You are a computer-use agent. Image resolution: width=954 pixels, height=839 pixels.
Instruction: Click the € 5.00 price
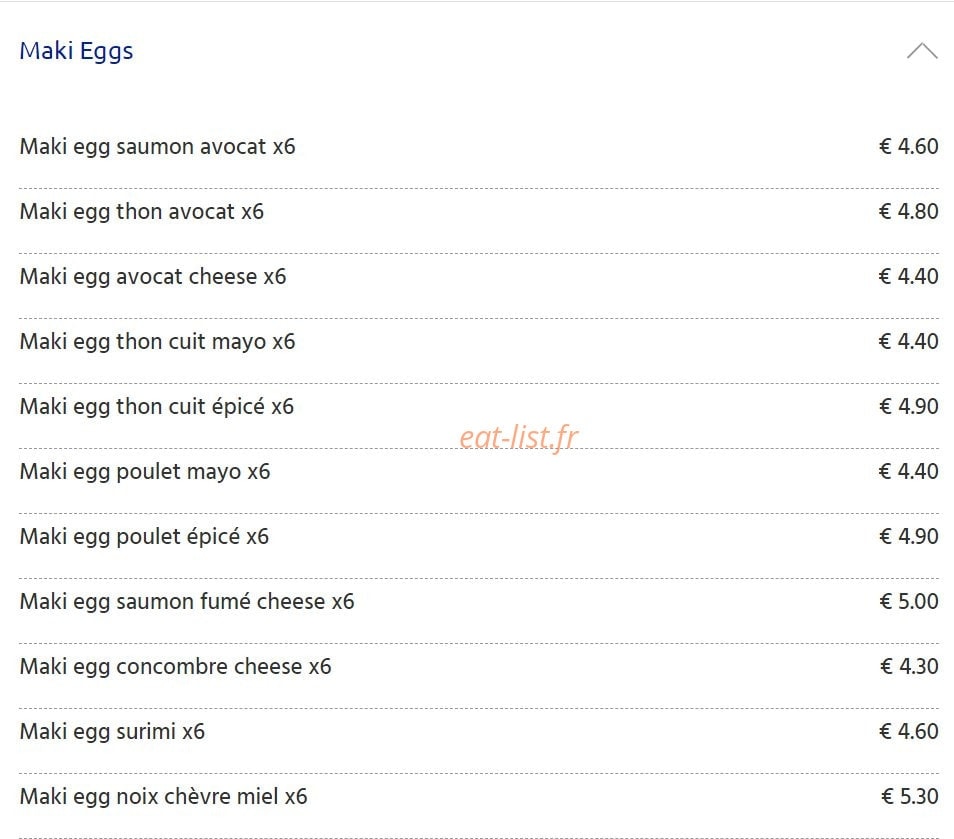909,602
